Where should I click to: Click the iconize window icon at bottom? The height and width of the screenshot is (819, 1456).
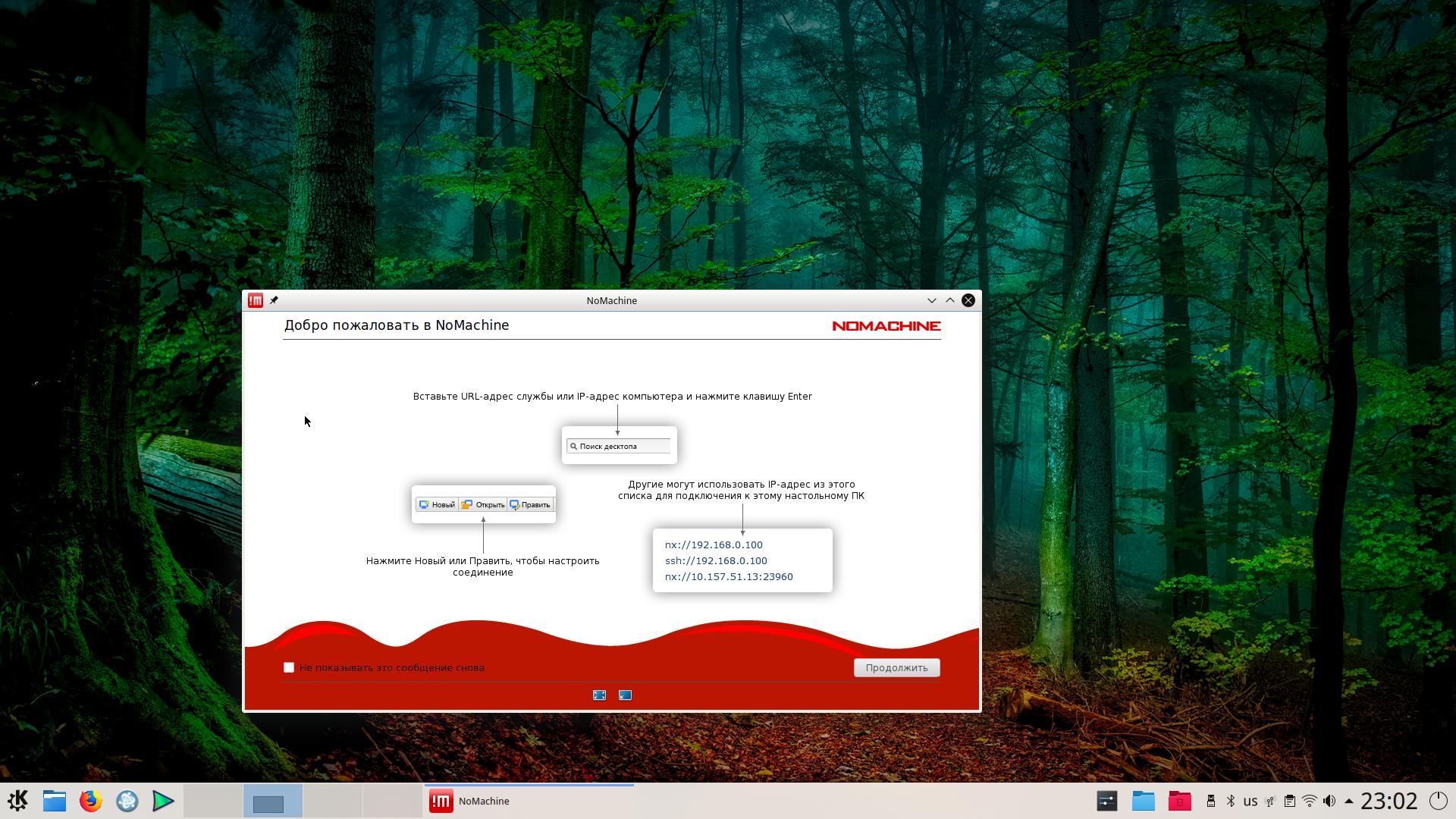pos(625,695)
